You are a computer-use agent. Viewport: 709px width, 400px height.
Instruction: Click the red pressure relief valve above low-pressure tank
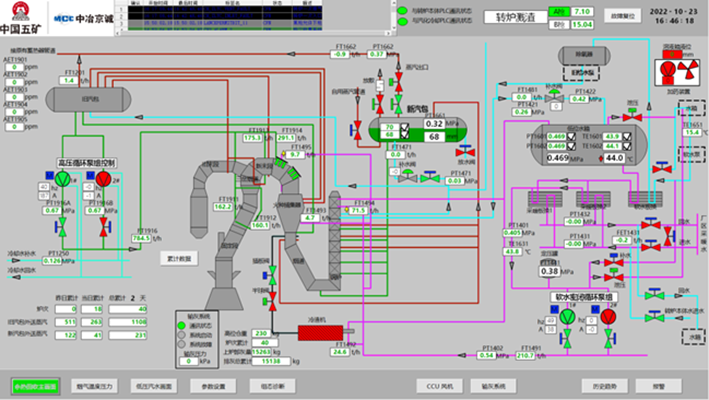[632, 115]
